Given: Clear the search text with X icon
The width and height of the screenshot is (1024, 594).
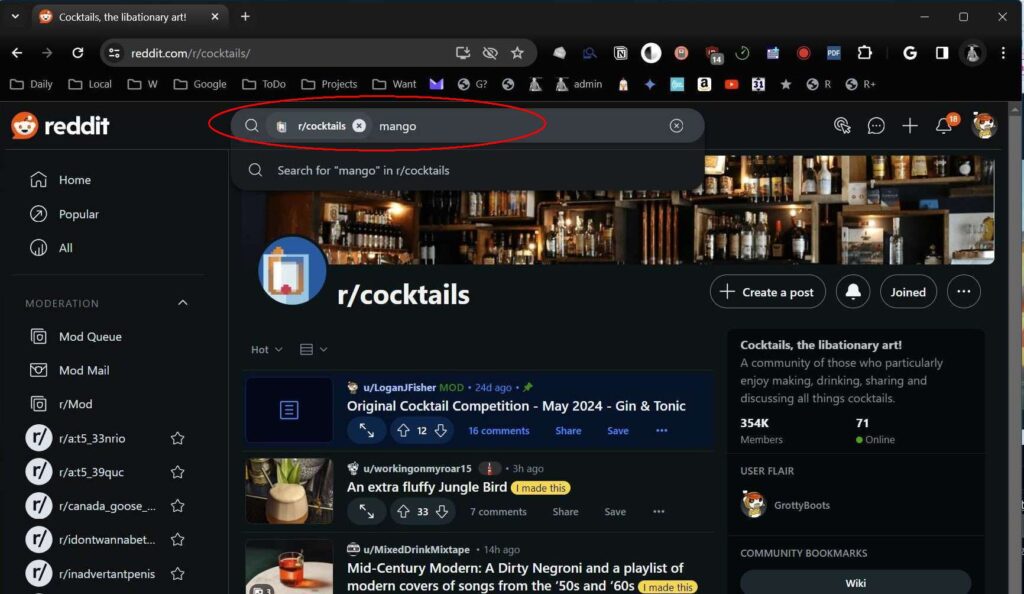Looking at the screenshot, I should click(x=676, y=126).
